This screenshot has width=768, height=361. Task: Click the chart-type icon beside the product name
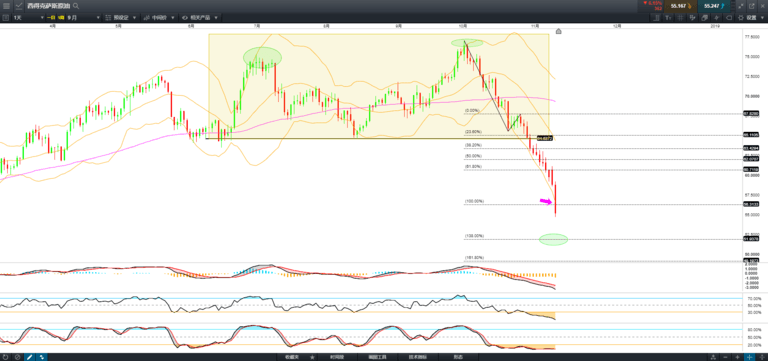click(18, 6)
